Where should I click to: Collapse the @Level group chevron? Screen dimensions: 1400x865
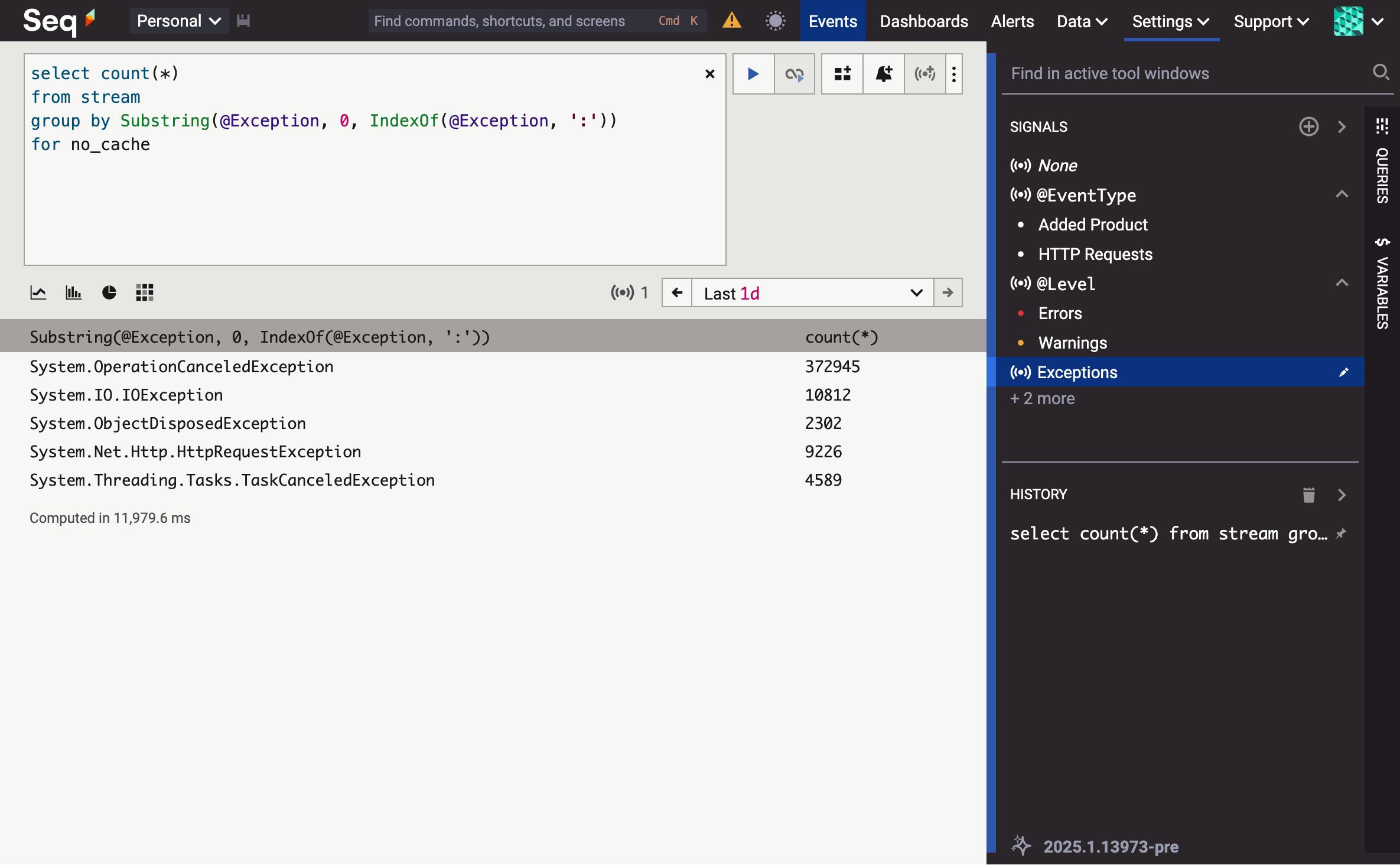(x=1342, y=282)
